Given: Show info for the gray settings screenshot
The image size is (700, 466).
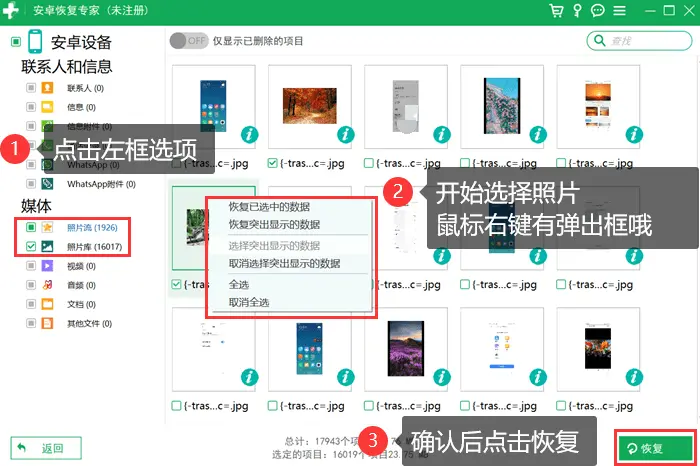Looking at the screenshot, I should [442, 134].
